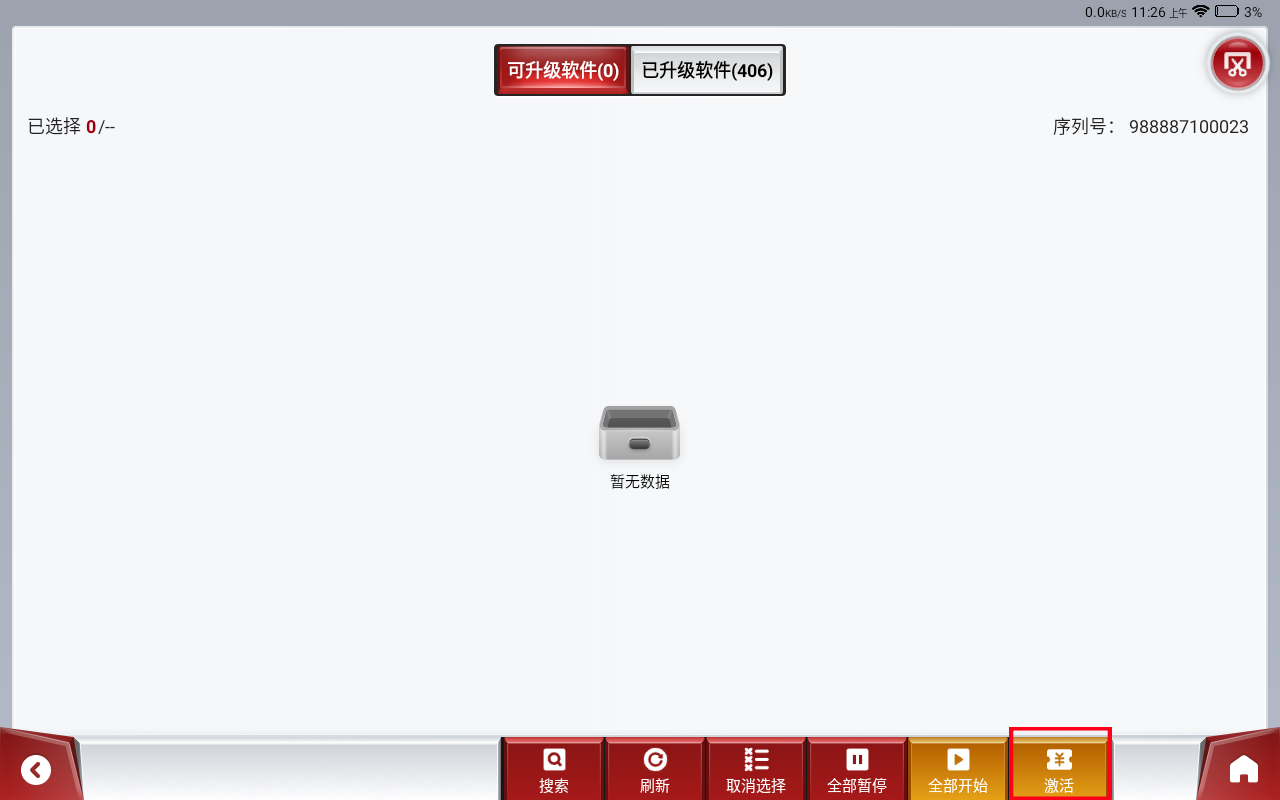Pause all downloads with 全部暂停
Image resolution: width=1280 pixels, height=800 pixels.
coord(857,770)
